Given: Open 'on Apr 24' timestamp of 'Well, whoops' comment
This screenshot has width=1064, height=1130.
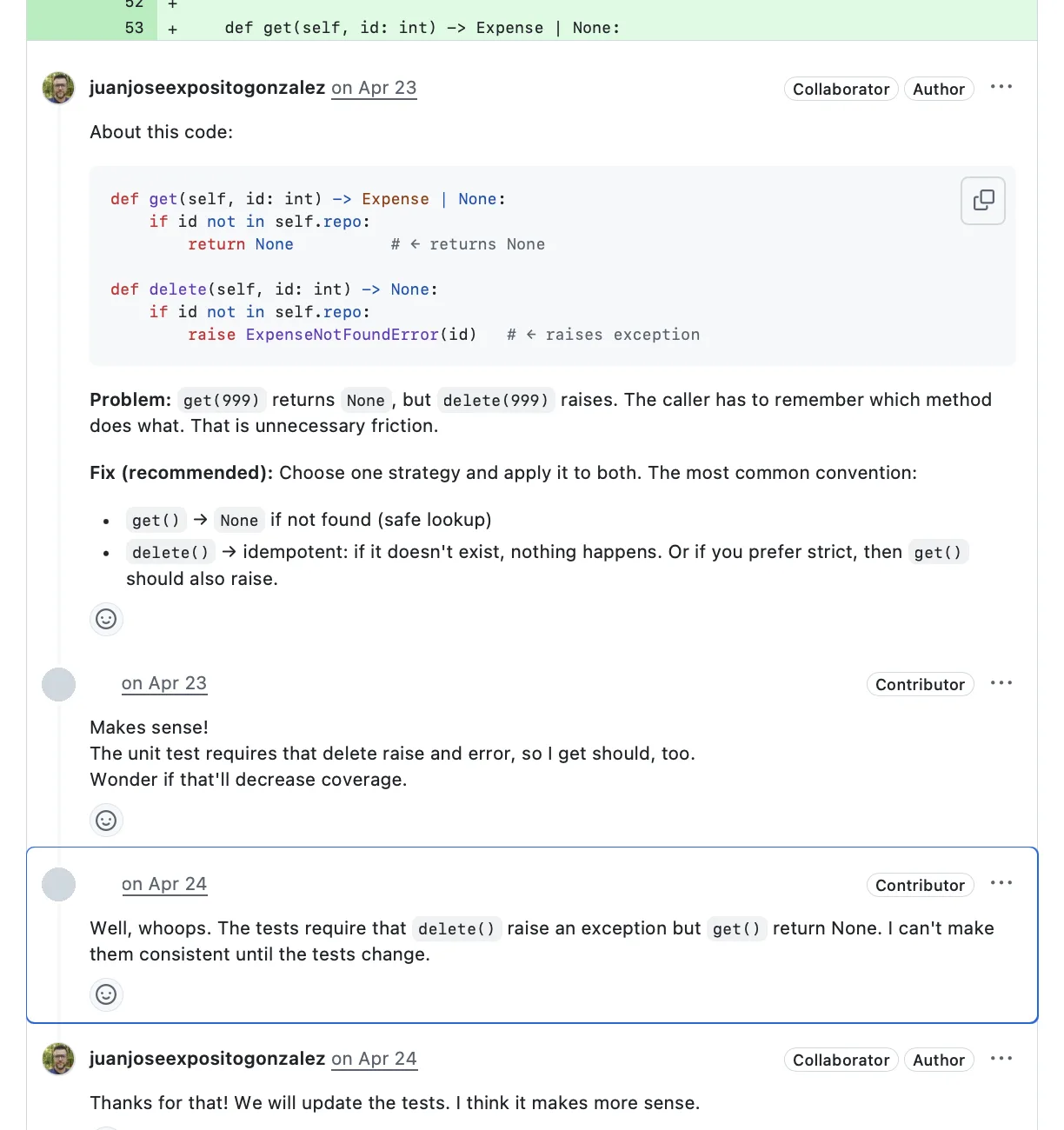Looking at the screenshot, I should click(164, 884).
